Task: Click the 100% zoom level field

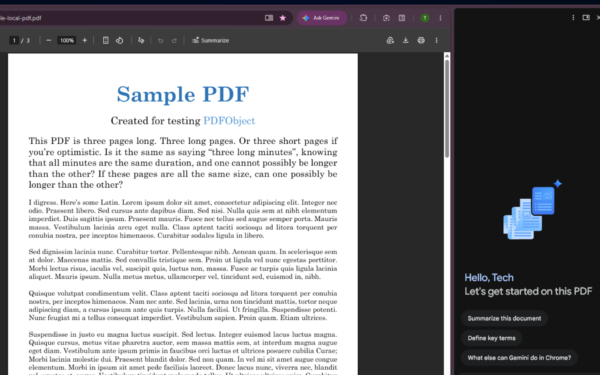Action: pyautogui.click(x=67, y=40)
